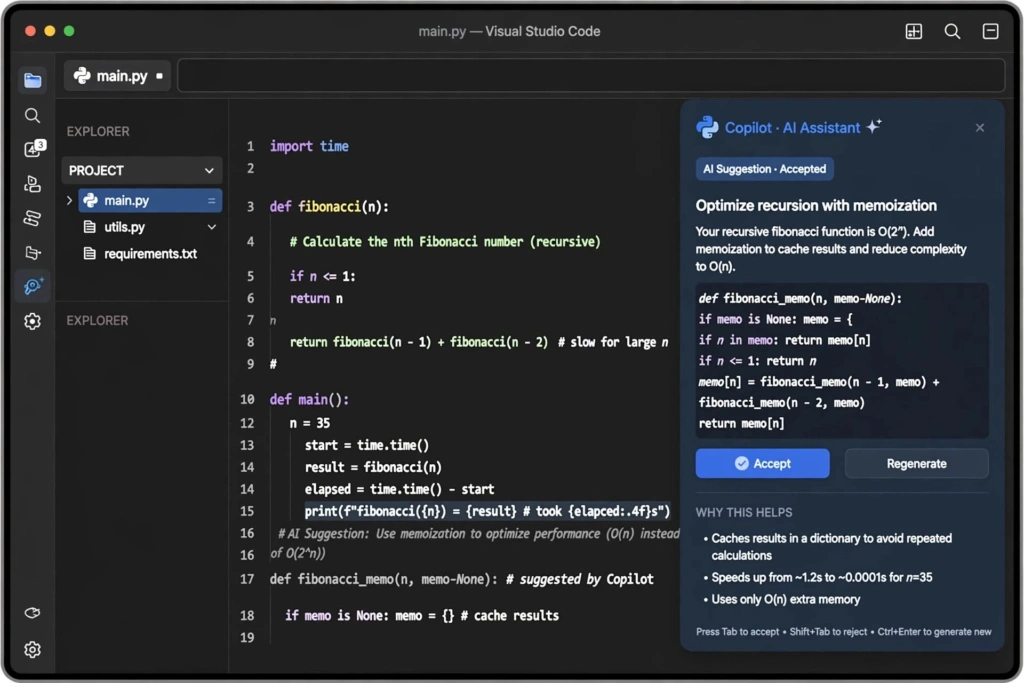Collapse the PROJECT section chevron
The image size is (1024, 683).
click(x=209, y=171)
